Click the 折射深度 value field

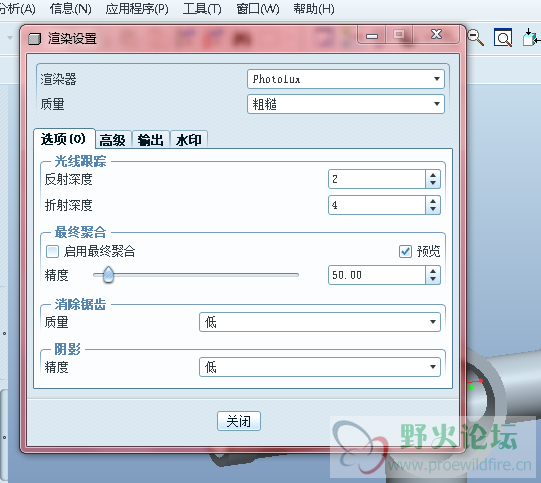(x=377, y=205)
